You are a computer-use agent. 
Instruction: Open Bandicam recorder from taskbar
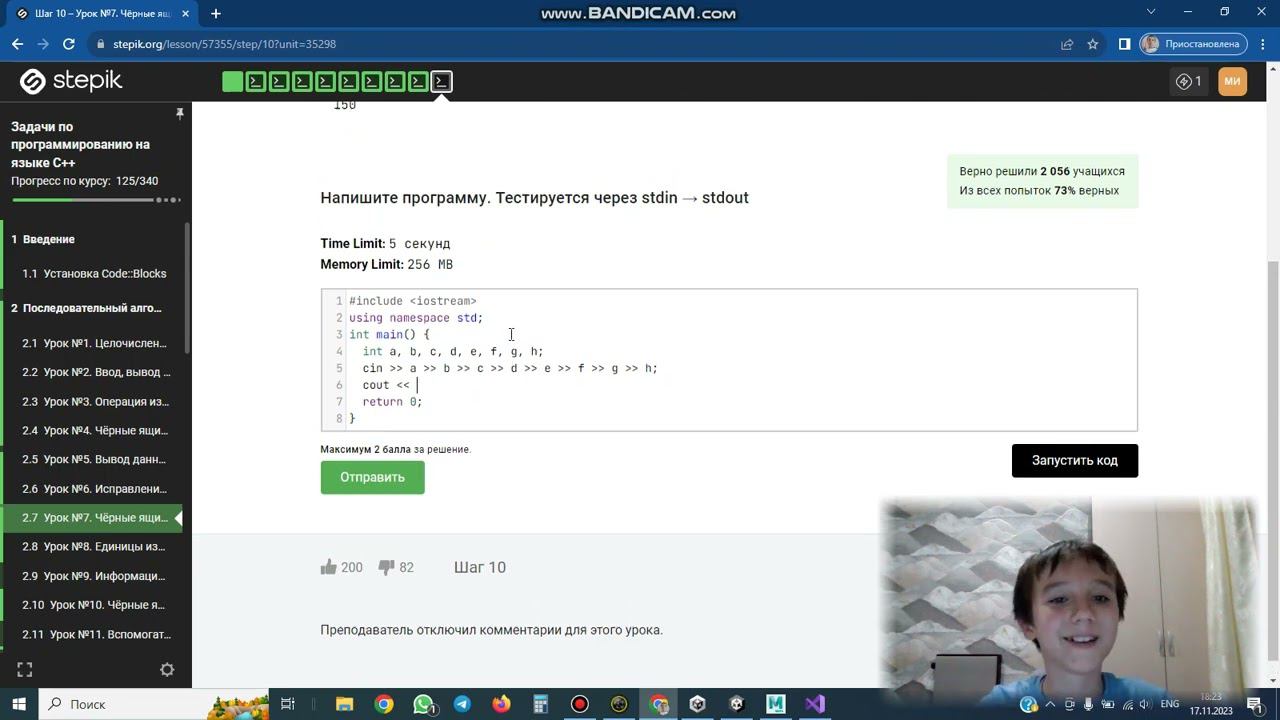(x=579, y=704)
